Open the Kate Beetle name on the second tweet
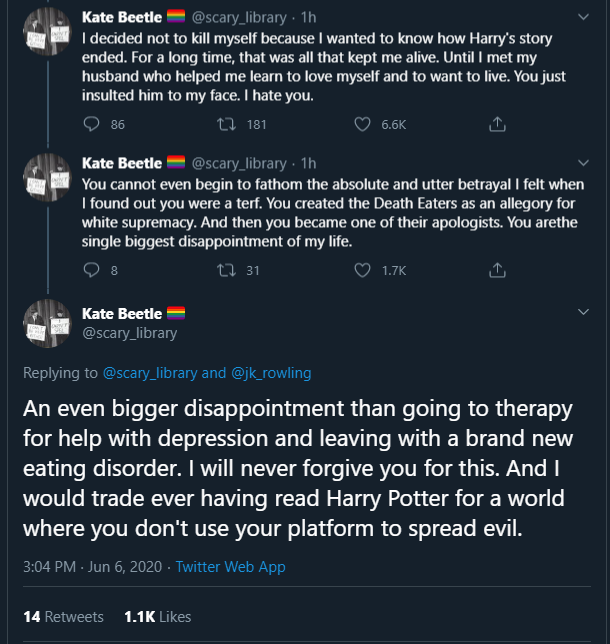 pyautogui.click(x=122, y=163)
